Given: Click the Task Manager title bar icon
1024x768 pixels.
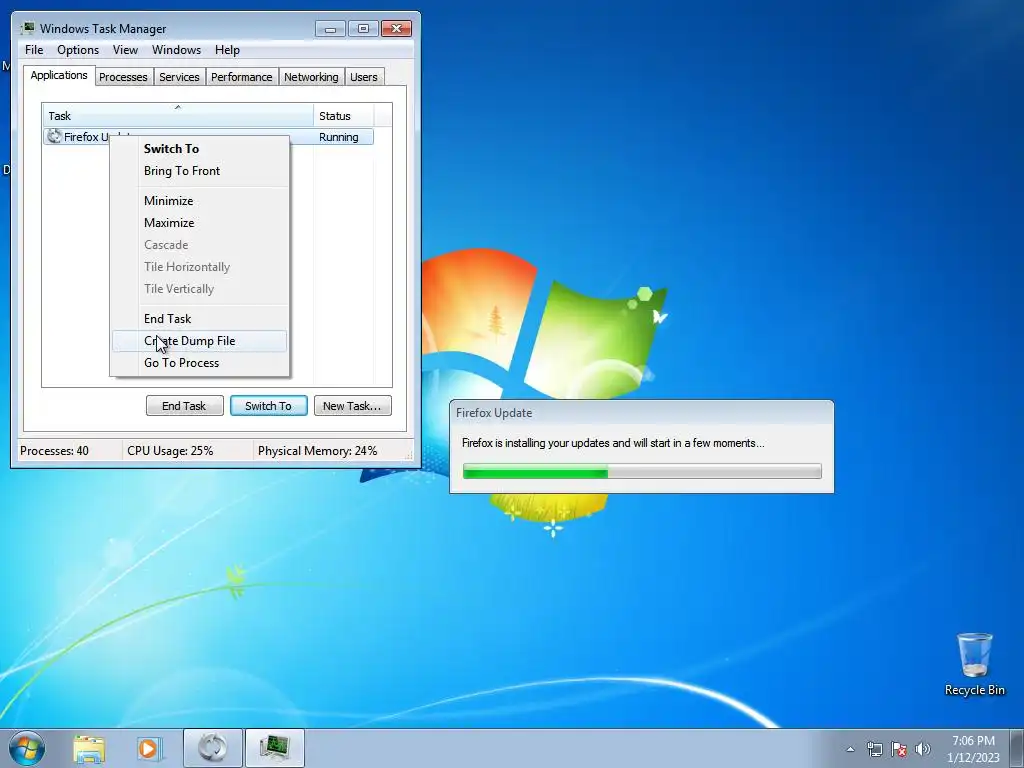Looking at the screenshot, I should tap(27, 28).
